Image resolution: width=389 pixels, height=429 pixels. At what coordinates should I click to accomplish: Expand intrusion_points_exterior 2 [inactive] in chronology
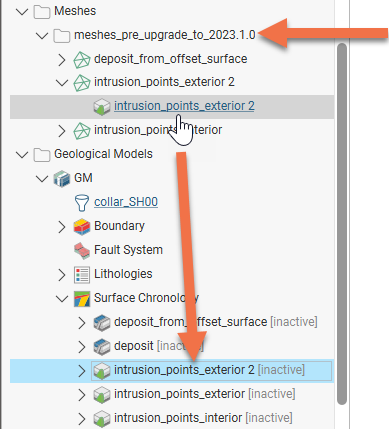coord(82,371)
